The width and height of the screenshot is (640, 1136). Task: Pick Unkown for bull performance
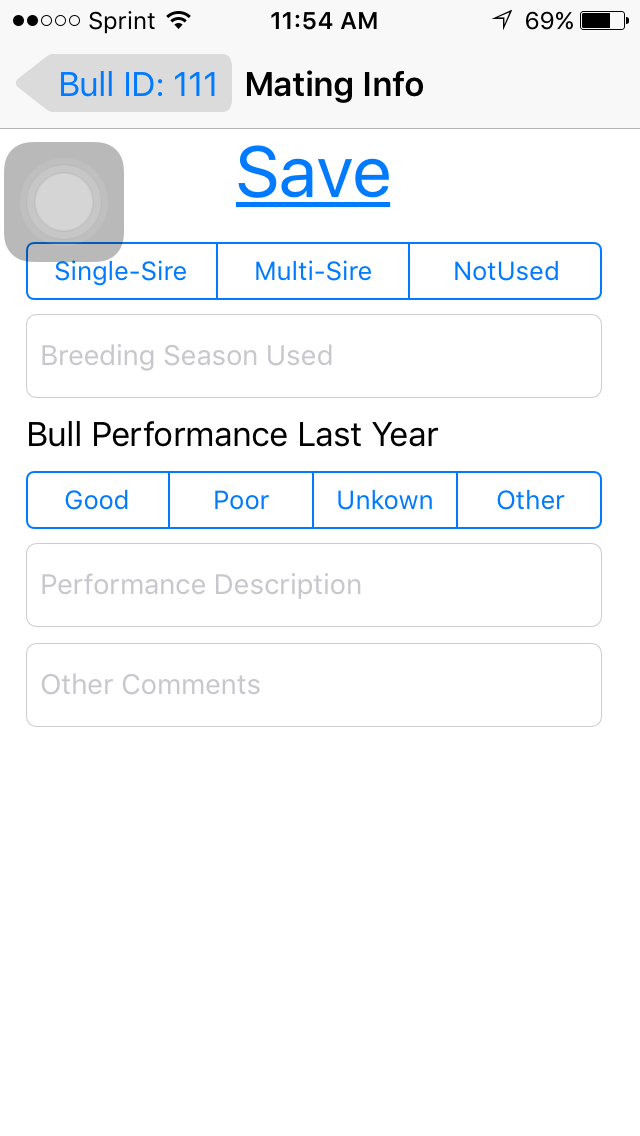pos(385,500)
